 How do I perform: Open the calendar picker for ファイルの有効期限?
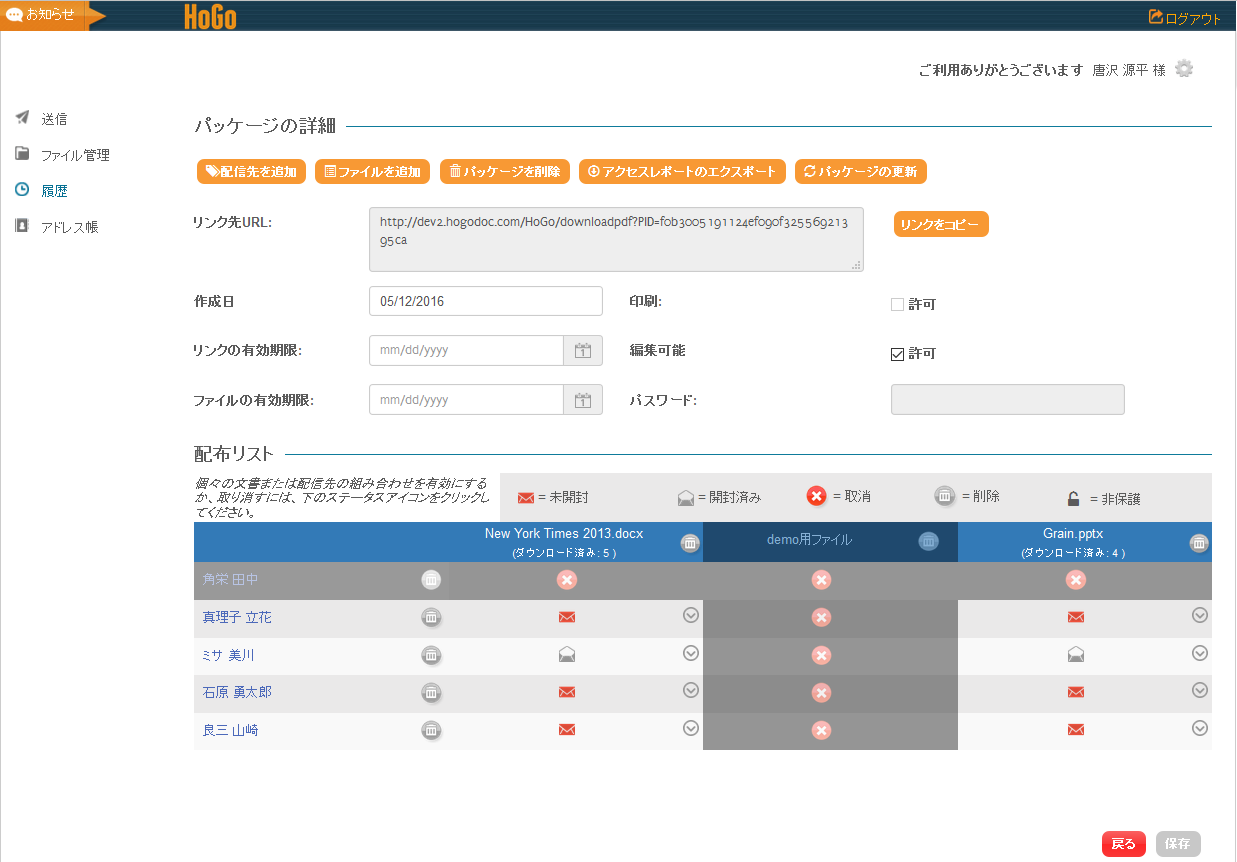point(583,400)
